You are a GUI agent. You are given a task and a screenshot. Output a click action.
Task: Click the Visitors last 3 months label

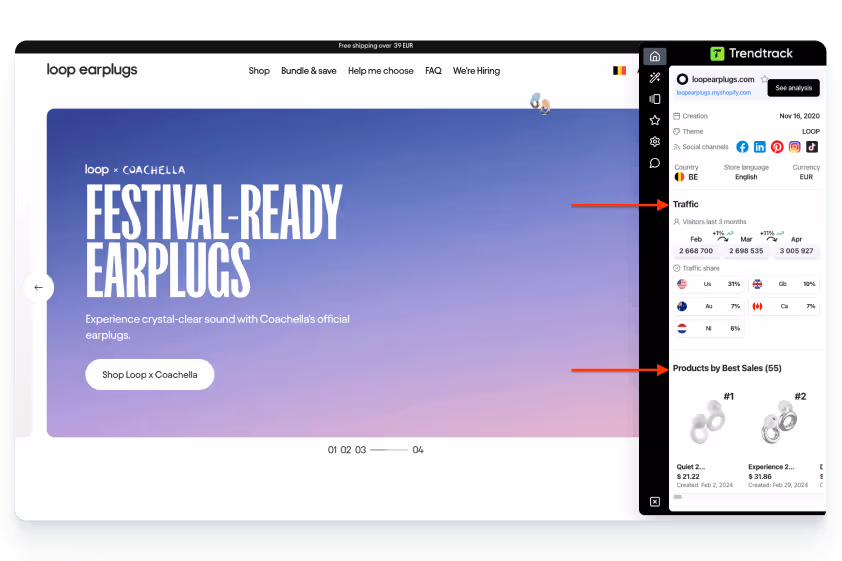[714, 221]
